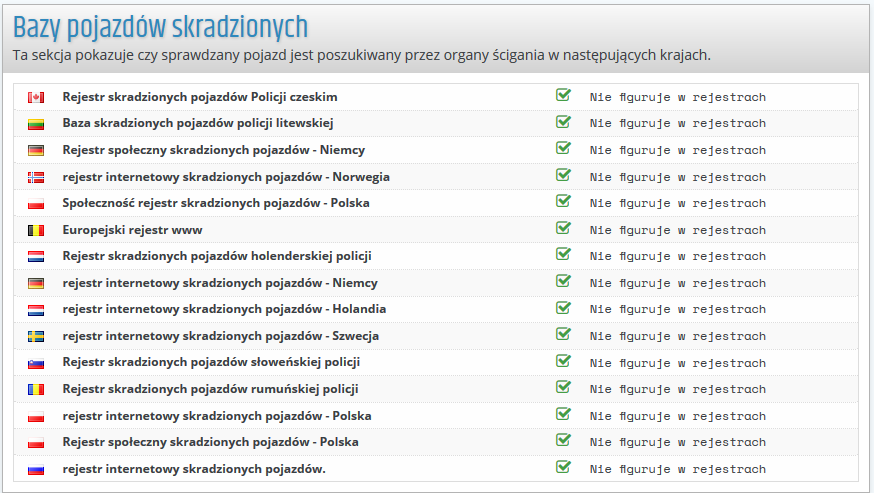
Task: Click the green checkmark for the Romanian police register
Action: 563,387
